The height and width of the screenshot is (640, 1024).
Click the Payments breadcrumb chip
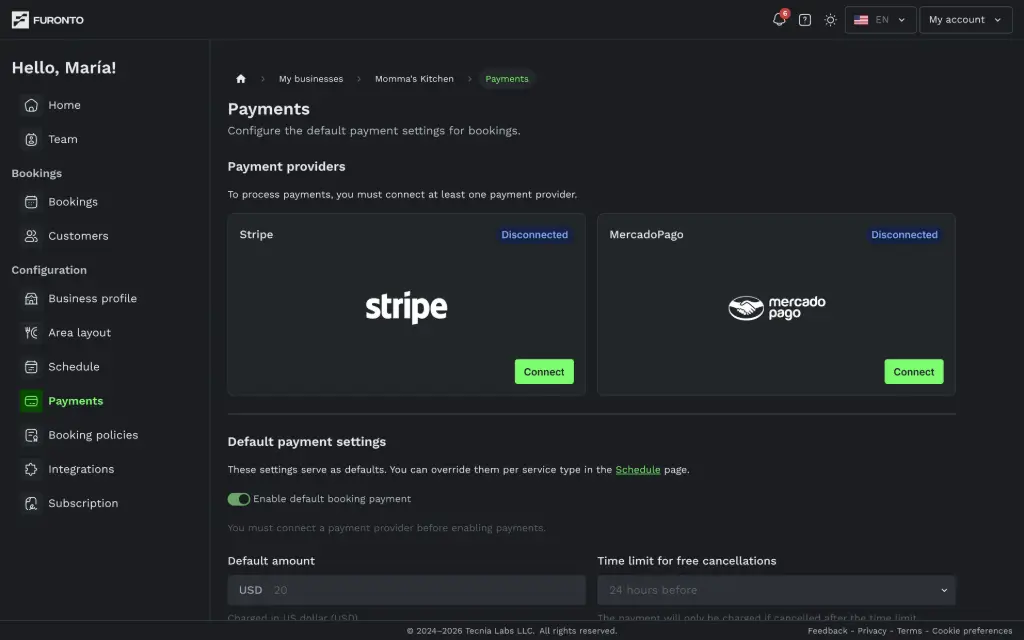tap(507, 79)
